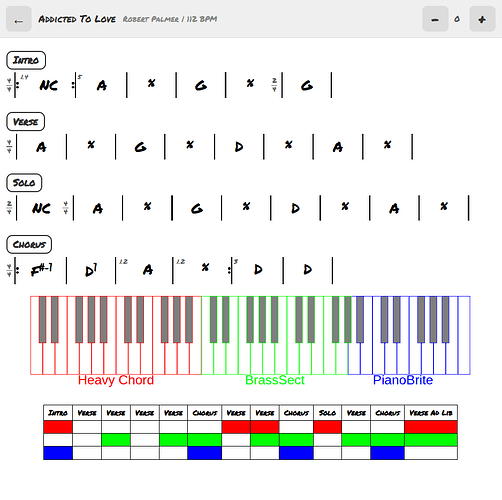502x500 pixels.
Task: Select the Chorus section label
Action: coord(29,244)
